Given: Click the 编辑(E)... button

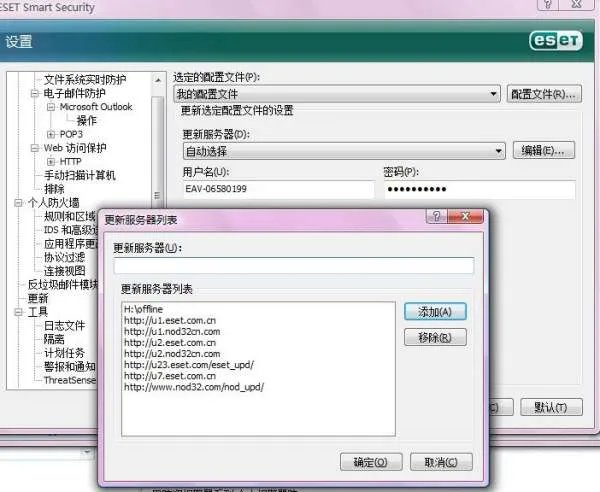Looking at the screenshot, I should pos(544,150).
